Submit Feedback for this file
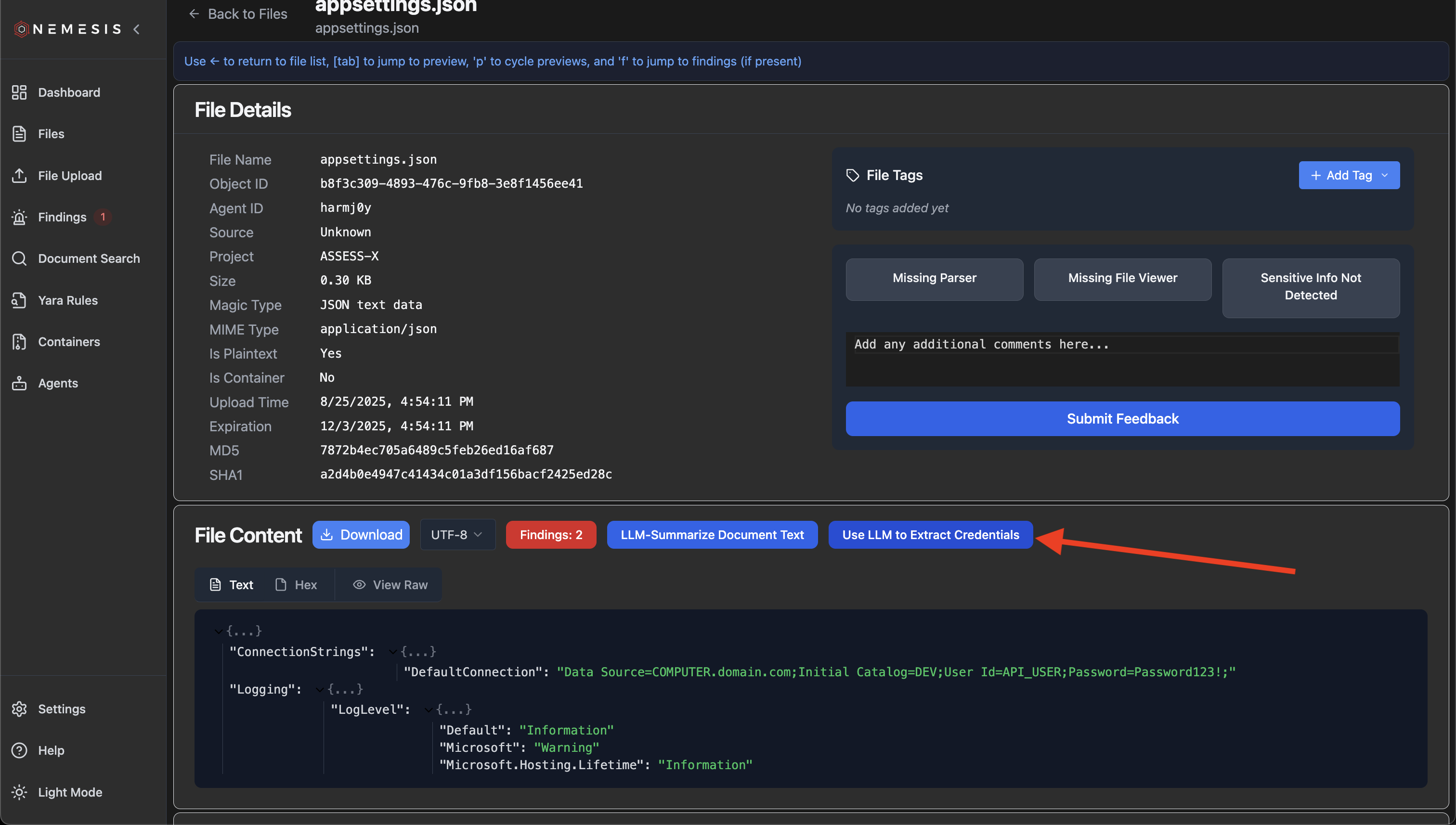1456x825 pixels. point(1122,419)
